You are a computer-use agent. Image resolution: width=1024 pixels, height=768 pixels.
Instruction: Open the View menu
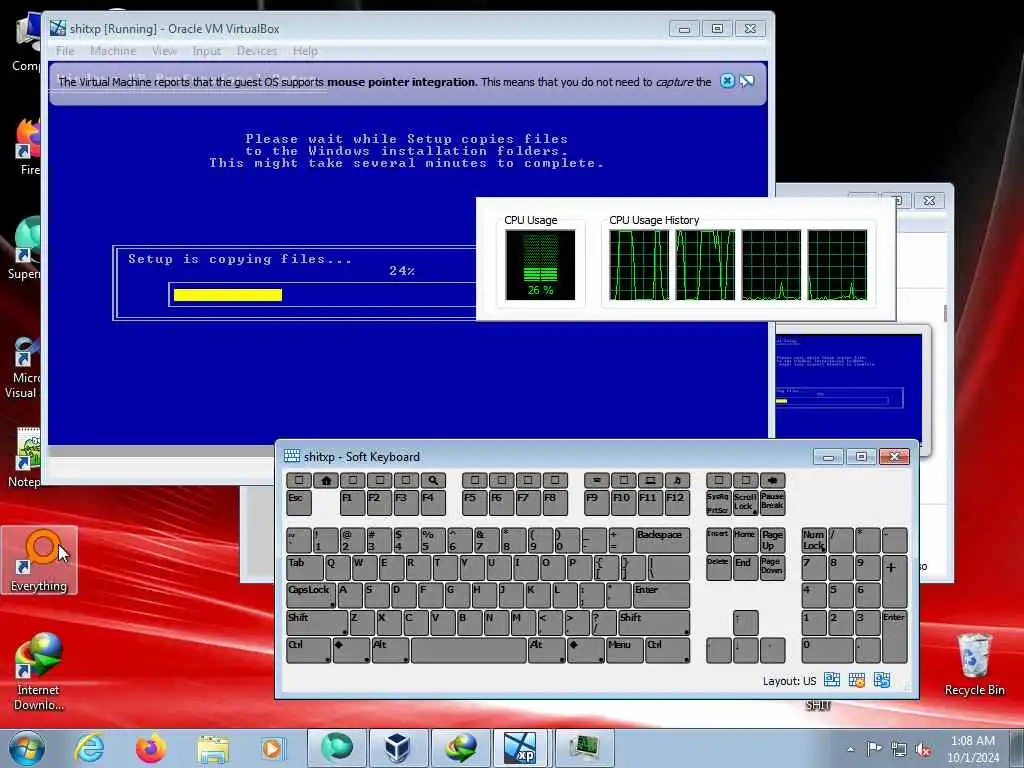click(x=164, y=51)
